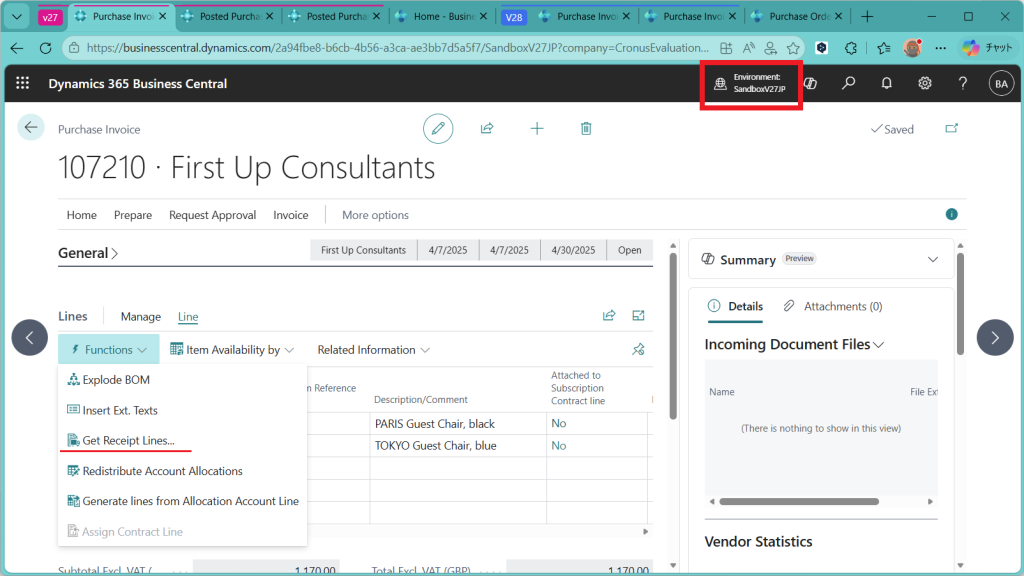The height and width of the screenshot is (576, 1024).
Task: Click the trash delete icon
Action: tap(586, 129)
